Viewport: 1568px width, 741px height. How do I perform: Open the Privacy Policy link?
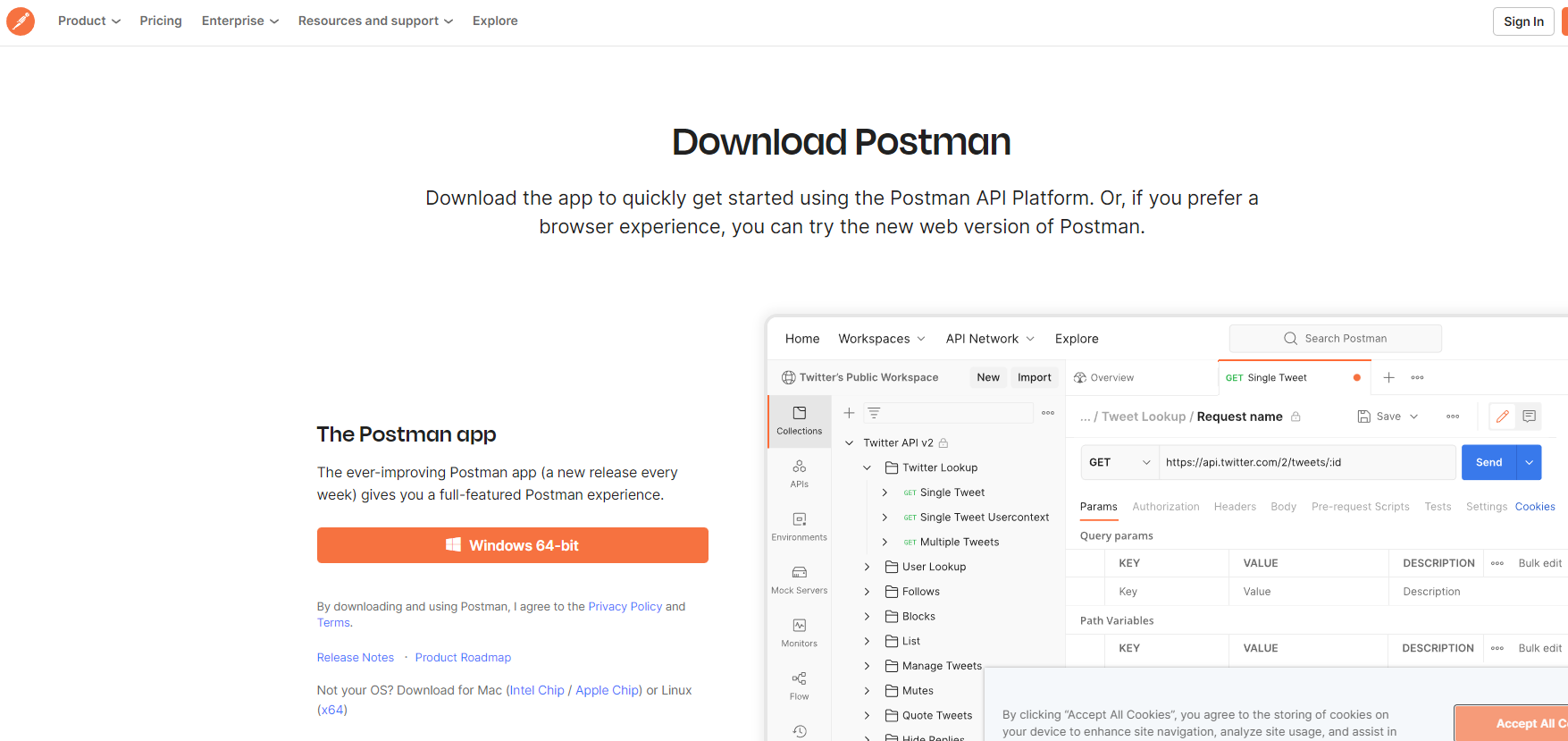625,607
